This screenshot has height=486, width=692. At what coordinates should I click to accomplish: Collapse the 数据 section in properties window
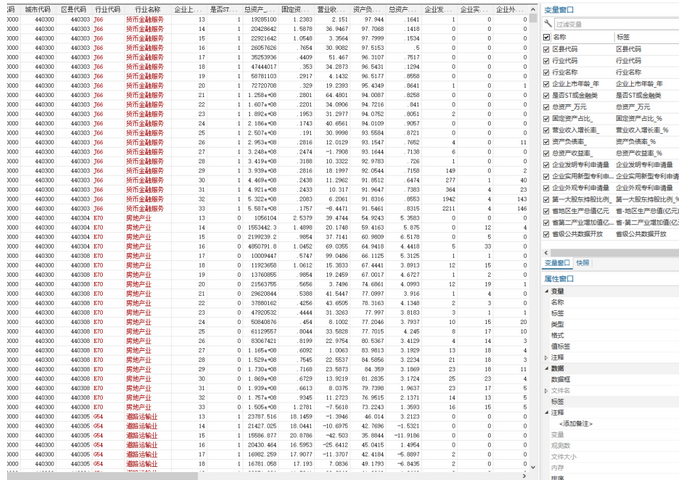pos(546,369)
